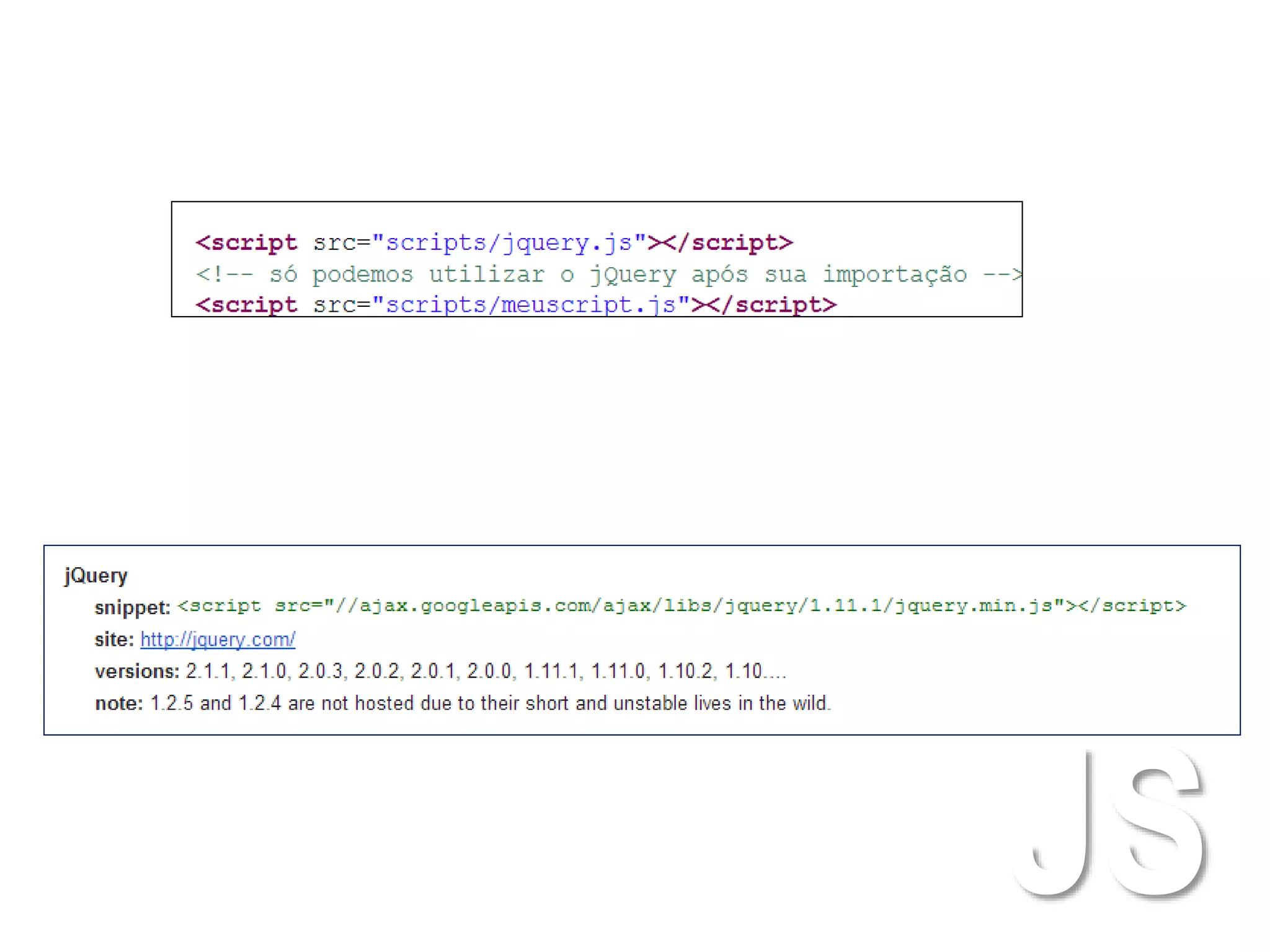
Task: Click the large JS logo graphic
Action: (x=1111, y=824)
